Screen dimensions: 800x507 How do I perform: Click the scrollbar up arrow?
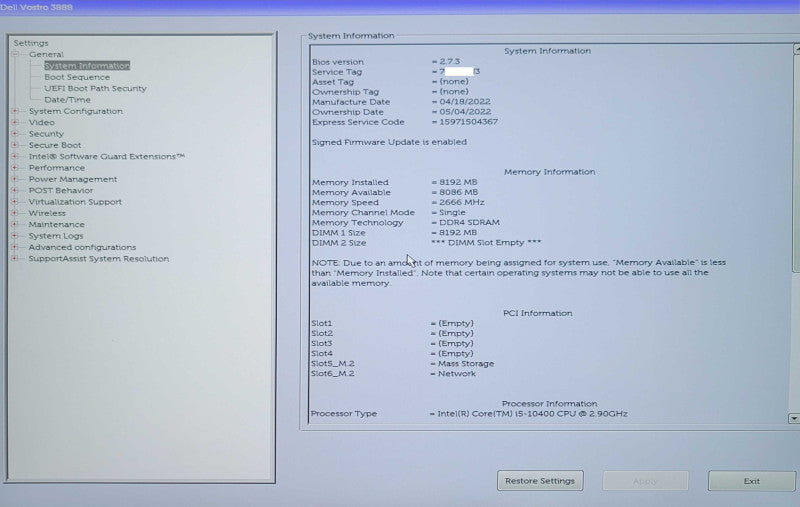796,49
